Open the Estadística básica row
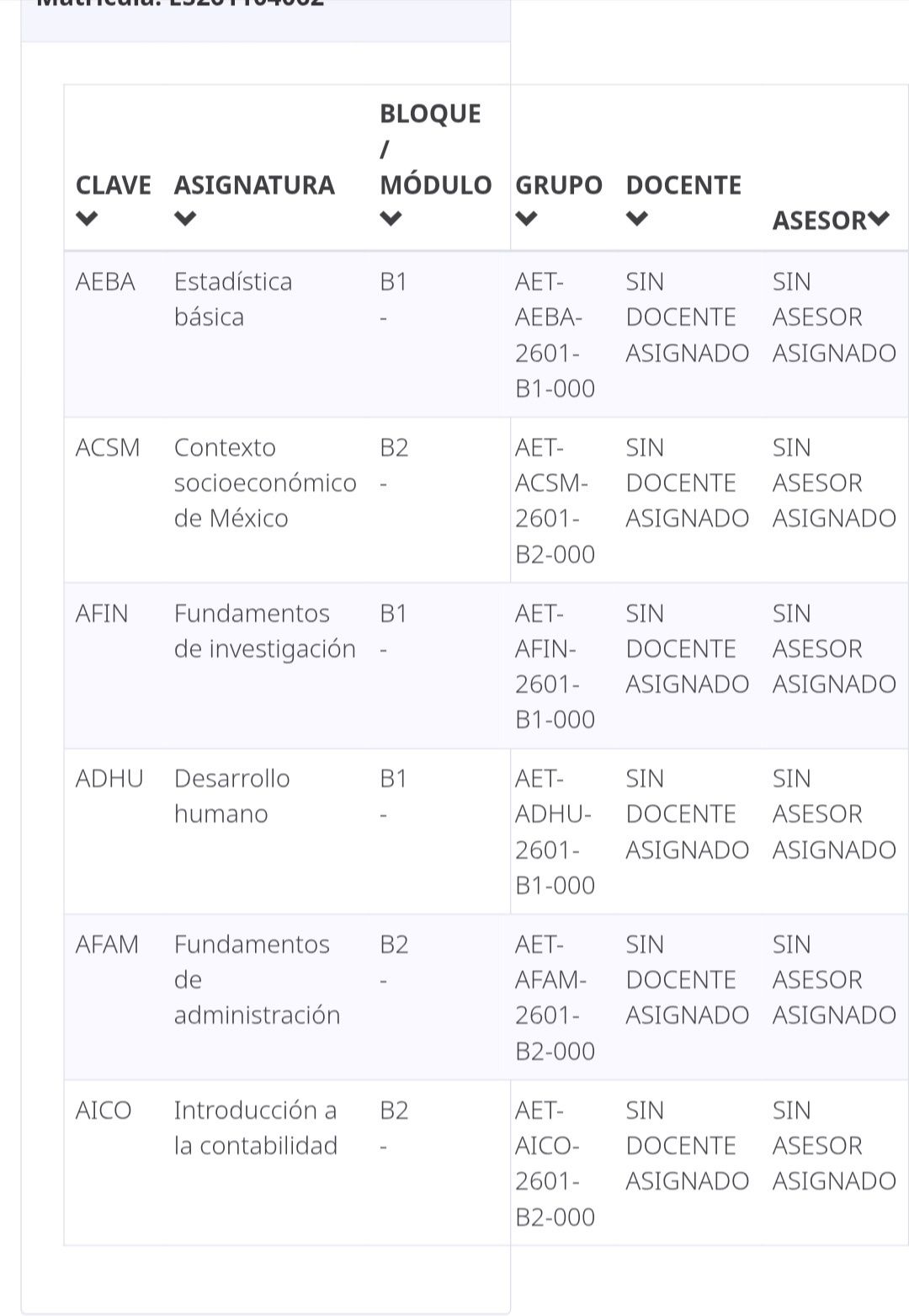 (x=486, y=334)
